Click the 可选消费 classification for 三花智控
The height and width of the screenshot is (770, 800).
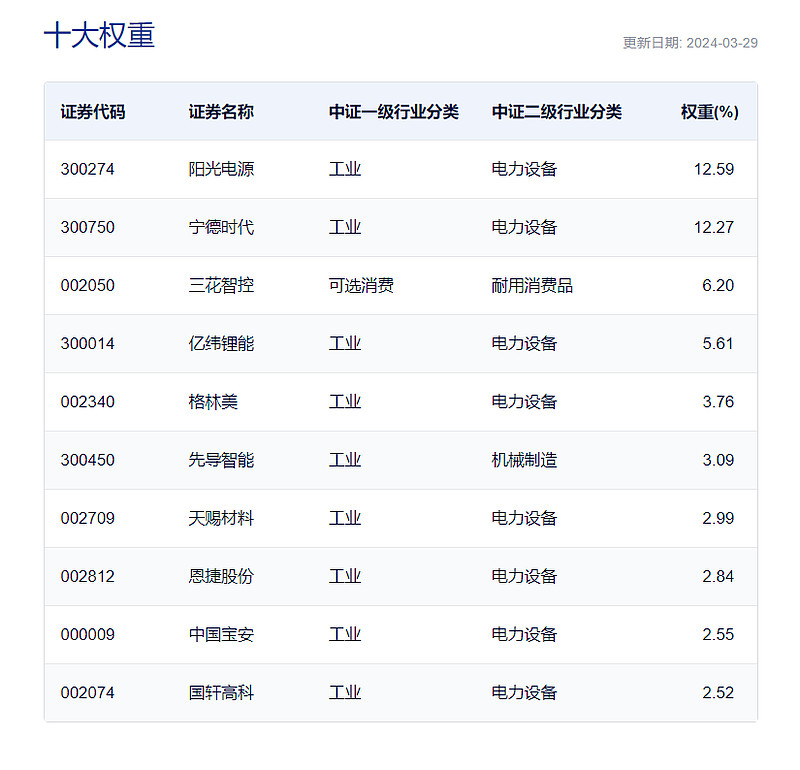pos(360,285)
